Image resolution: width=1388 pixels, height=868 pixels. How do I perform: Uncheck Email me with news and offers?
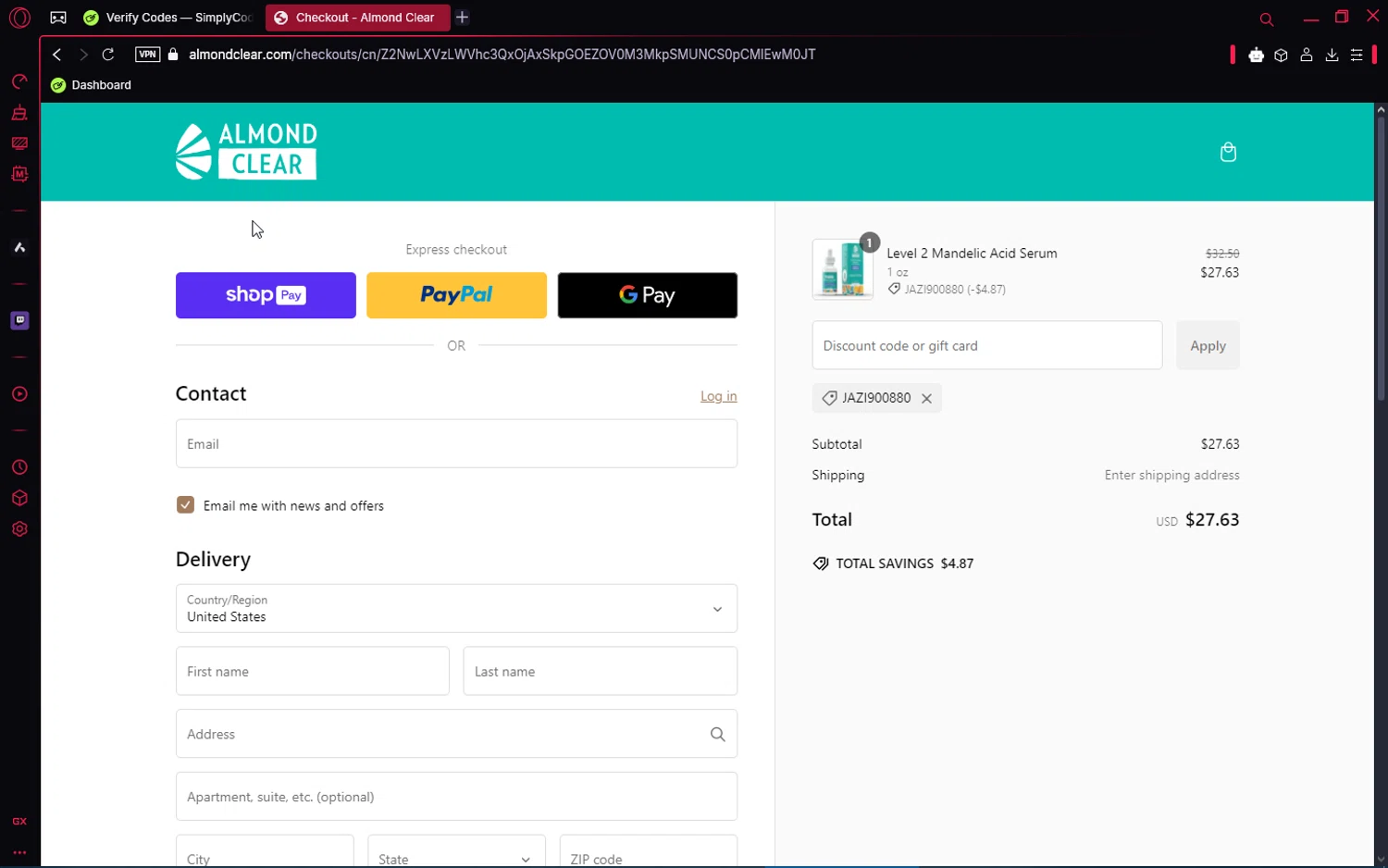(185, 505)
